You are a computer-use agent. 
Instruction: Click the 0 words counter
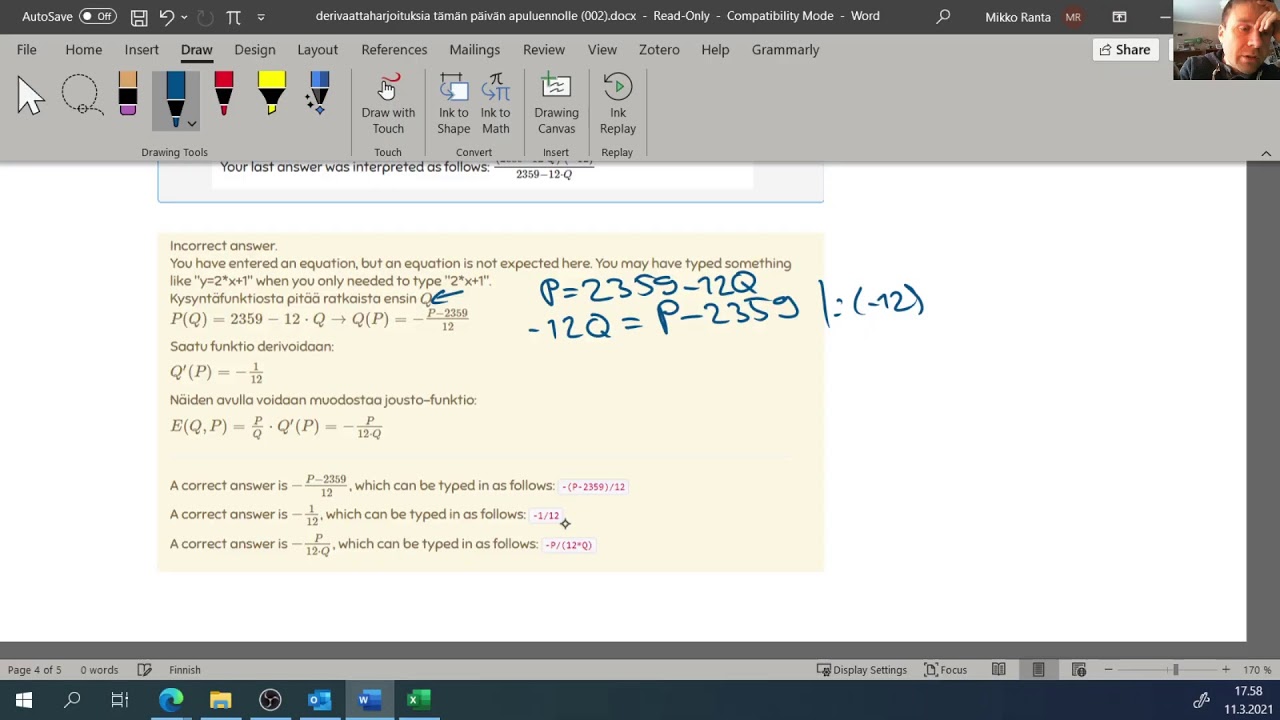coord(99,670)
